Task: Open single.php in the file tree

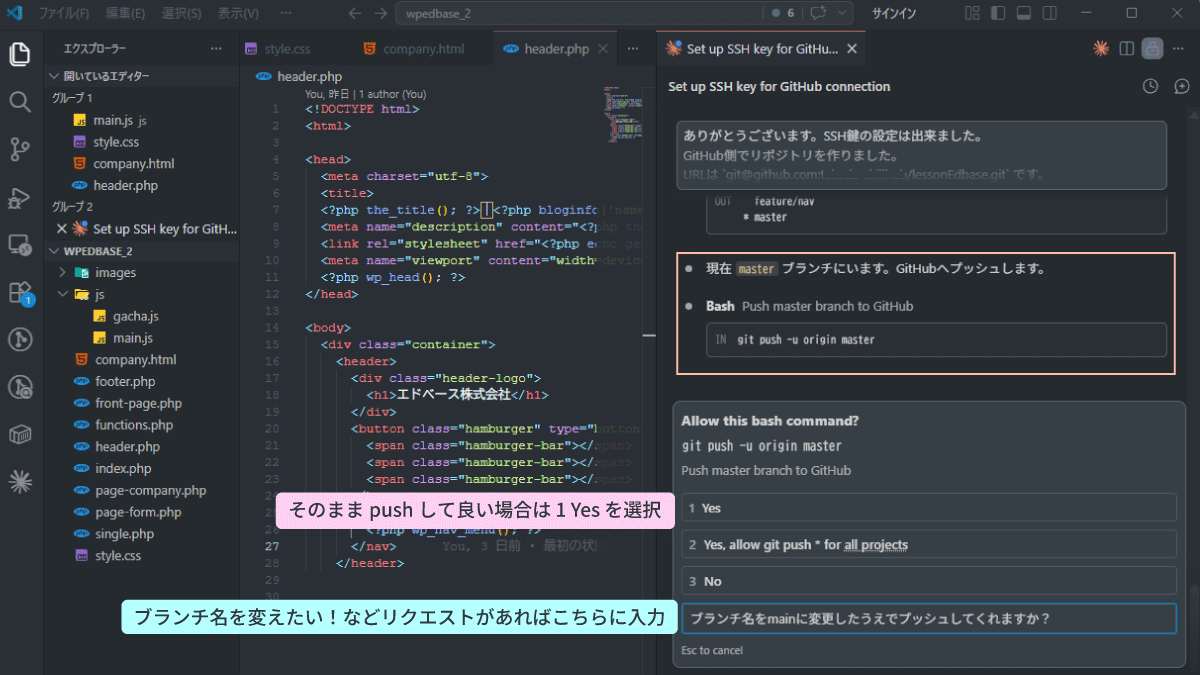Action: pyautogui.click(x=124, y=534)
